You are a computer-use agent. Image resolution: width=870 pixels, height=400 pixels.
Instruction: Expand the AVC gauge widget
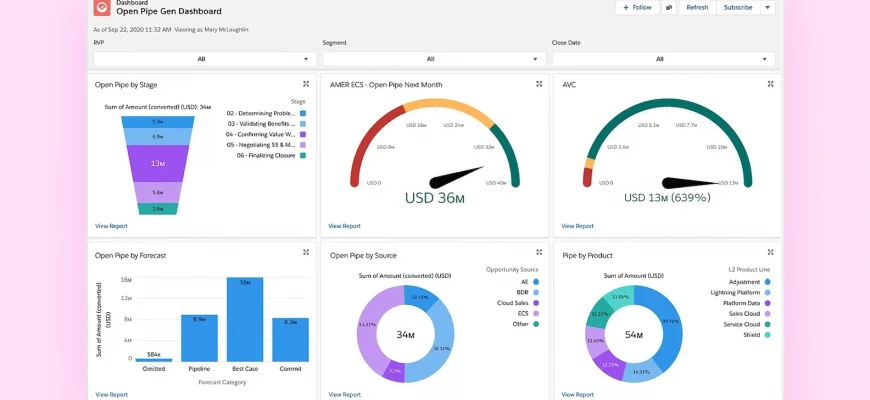pos(771,84)
